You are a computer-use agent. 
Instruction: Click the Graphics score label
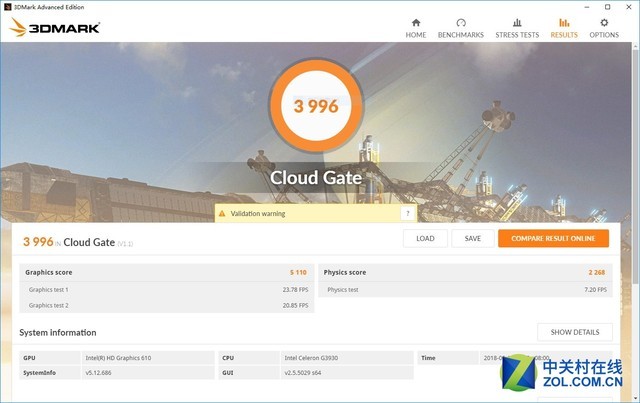(49, 272)
